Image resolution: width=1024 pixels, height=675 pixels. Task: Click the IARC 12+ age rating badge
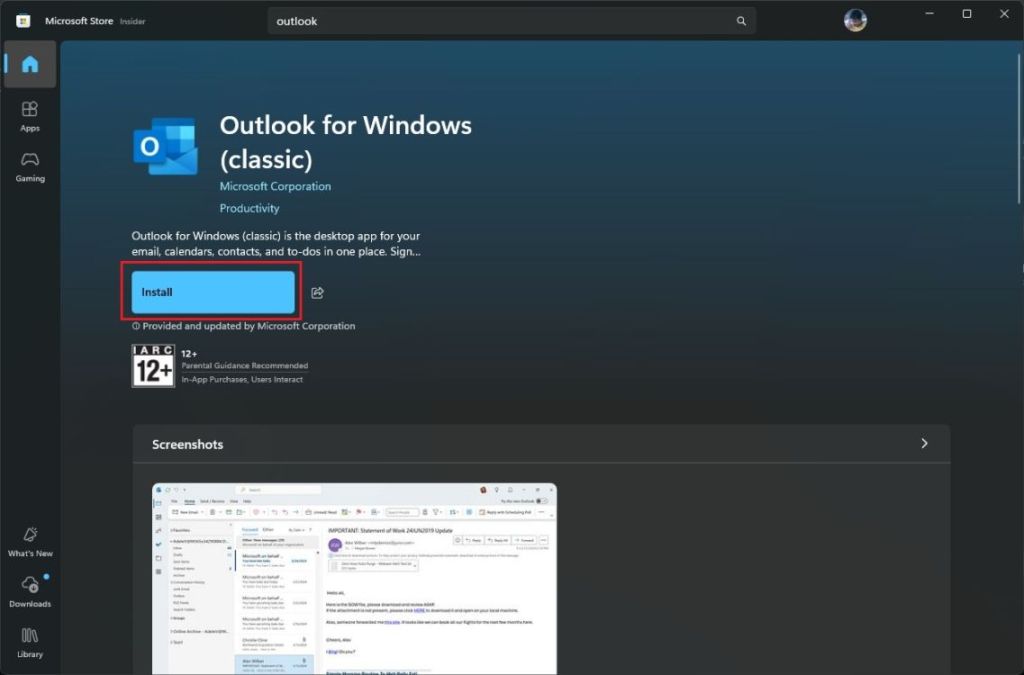153,365
